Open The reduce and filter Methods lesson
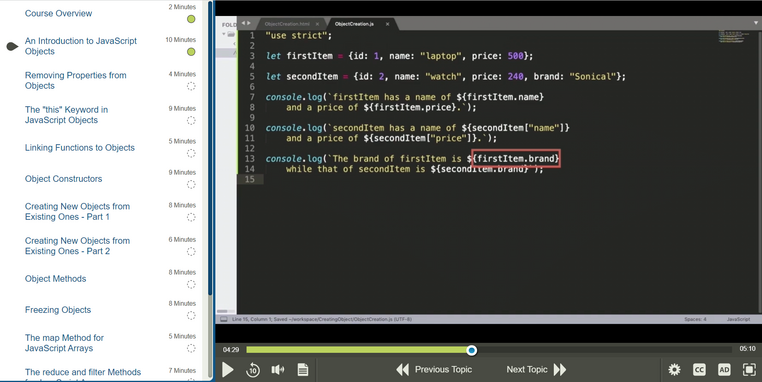Viewport: 762px width, 382px height. coord(83,372)
